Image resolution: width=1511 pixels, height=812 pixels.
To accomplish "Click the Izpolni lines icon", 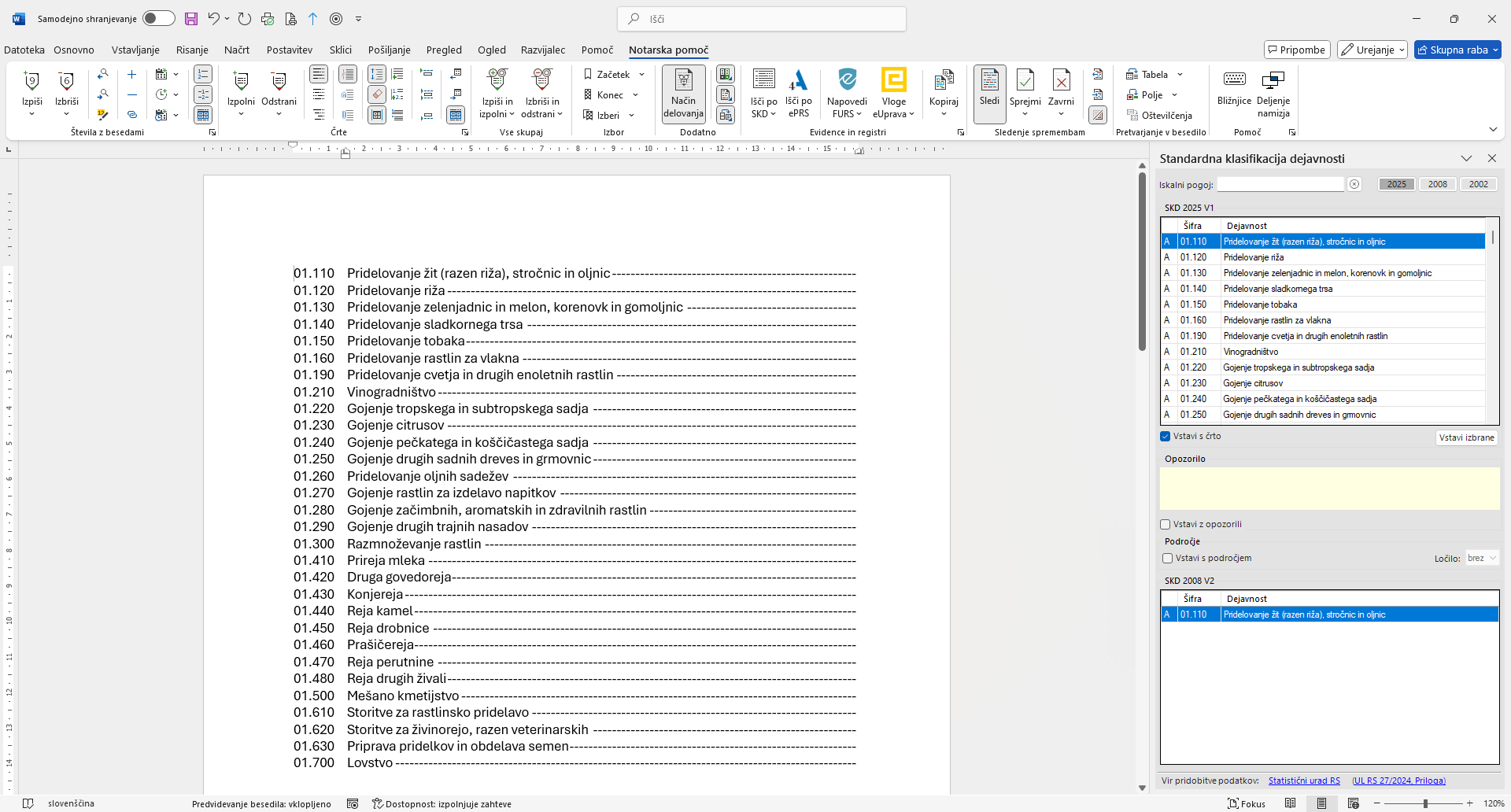I will pyautogui.click(x=241, y=83).
